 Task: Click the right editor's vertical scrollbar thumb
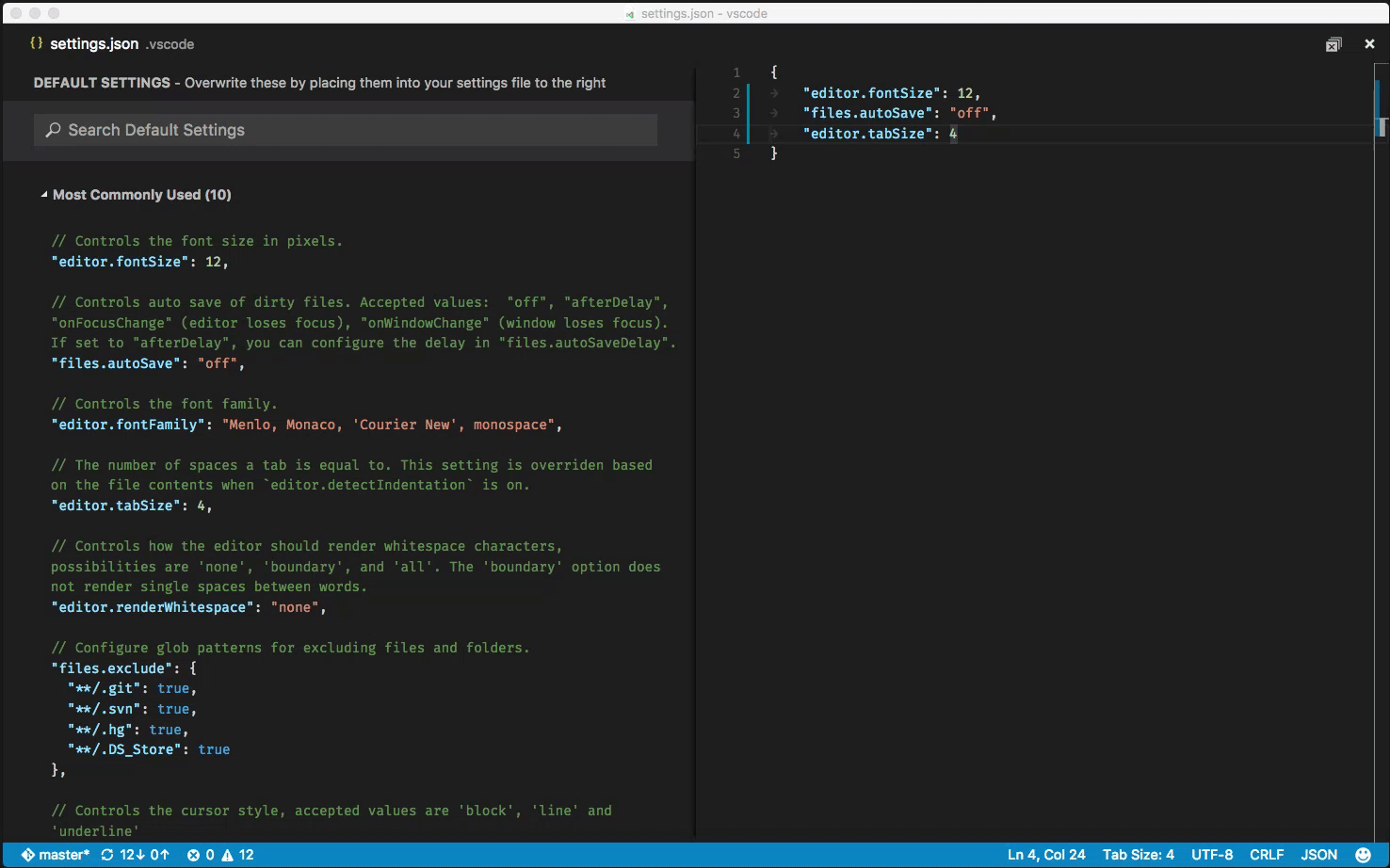click(1382, 127)
